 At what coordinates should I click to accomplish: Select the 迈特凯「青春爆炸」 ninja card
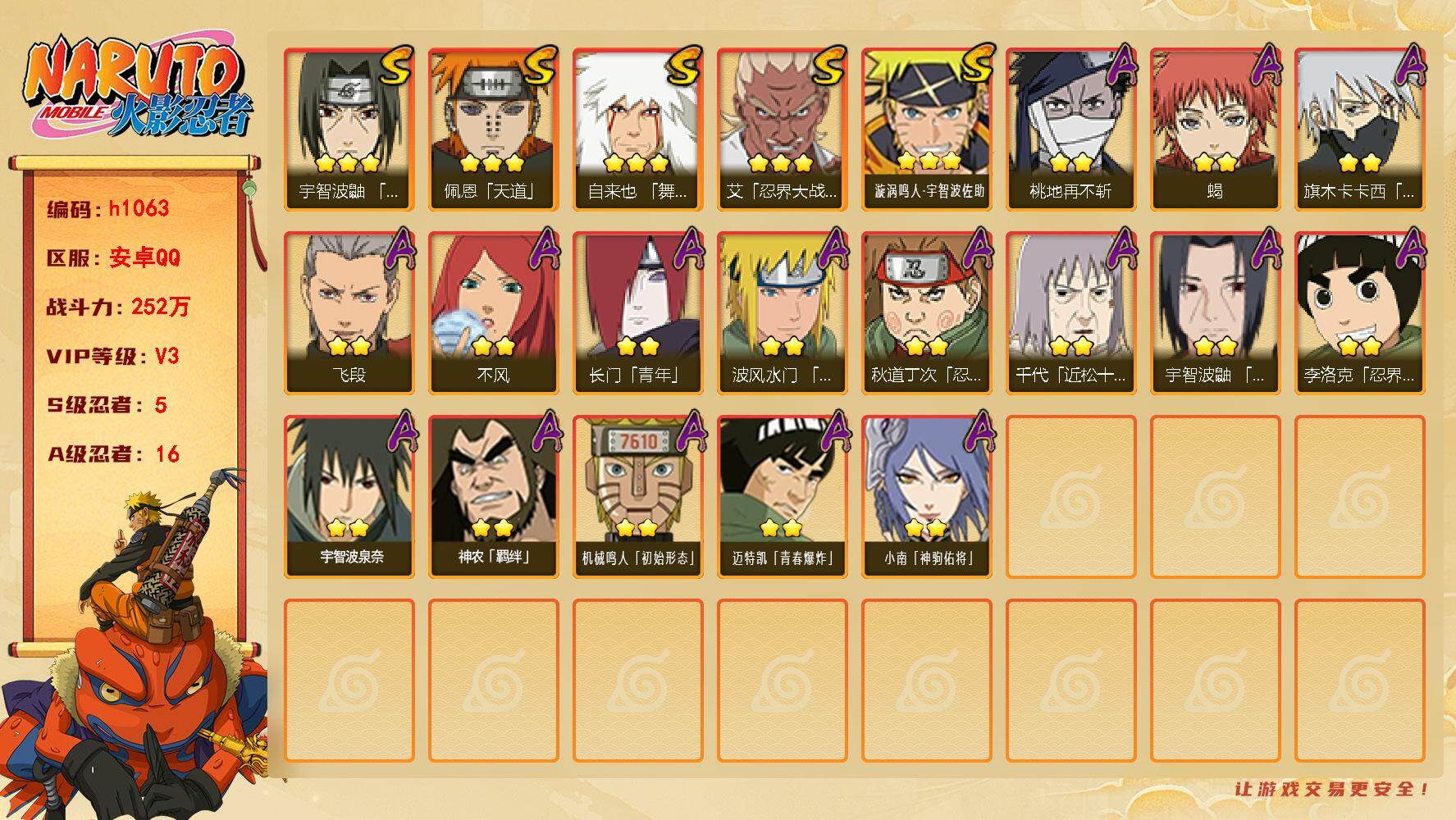pos(783,497)
